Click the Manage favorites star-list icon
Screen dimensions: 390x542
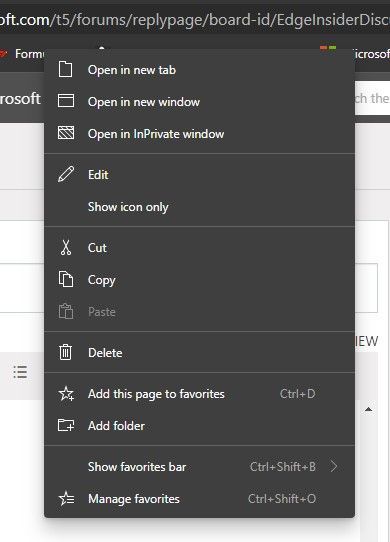(x=66, y=498)
